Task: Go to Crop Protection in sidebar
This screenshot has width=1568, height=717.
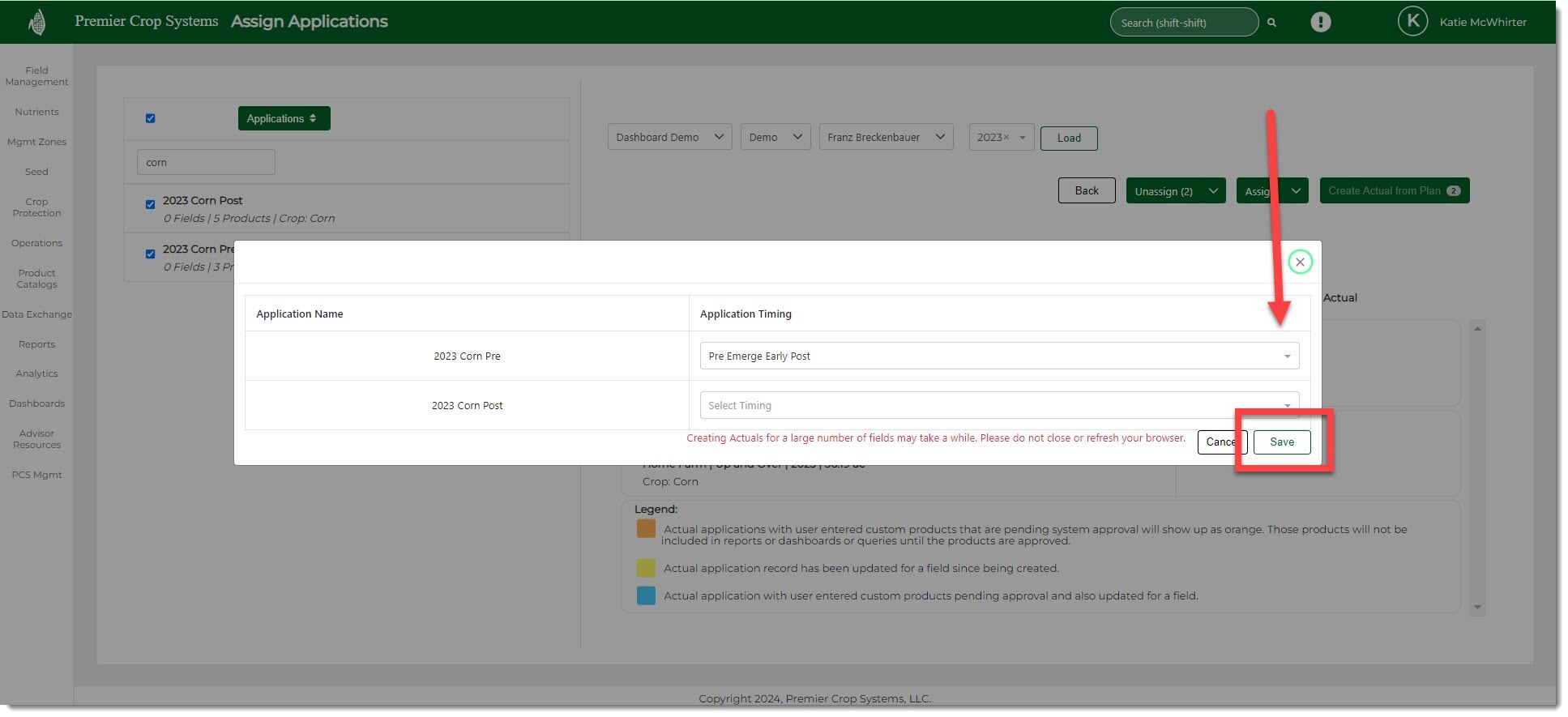Action: [36, 207]
